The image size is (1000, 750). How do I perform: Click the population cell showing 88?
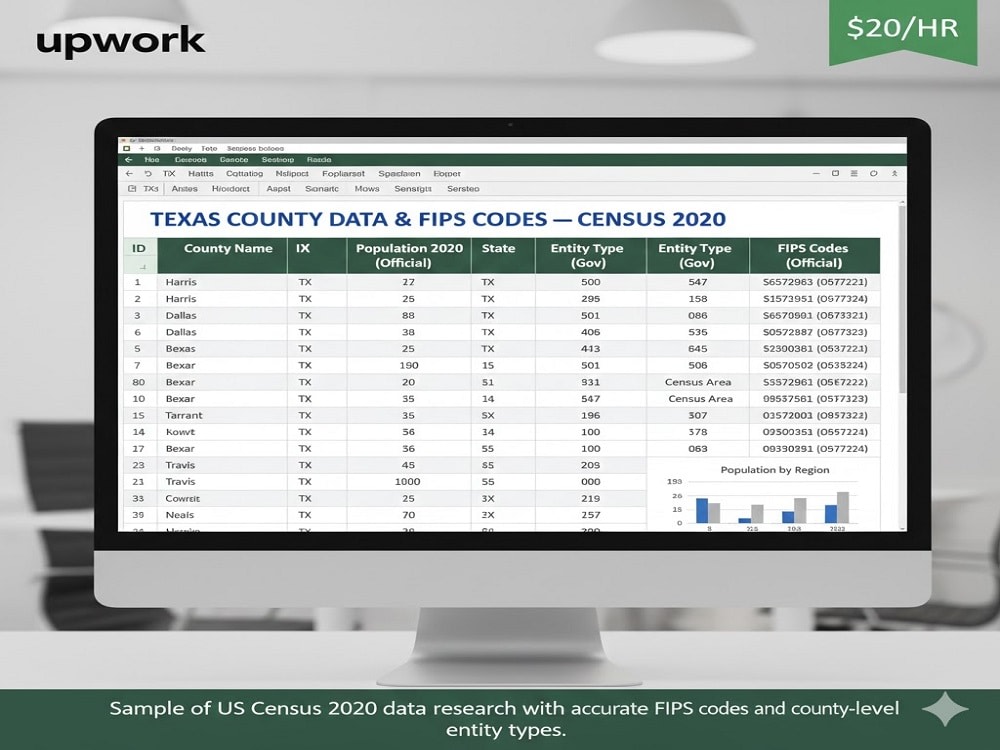coord(408,316)
